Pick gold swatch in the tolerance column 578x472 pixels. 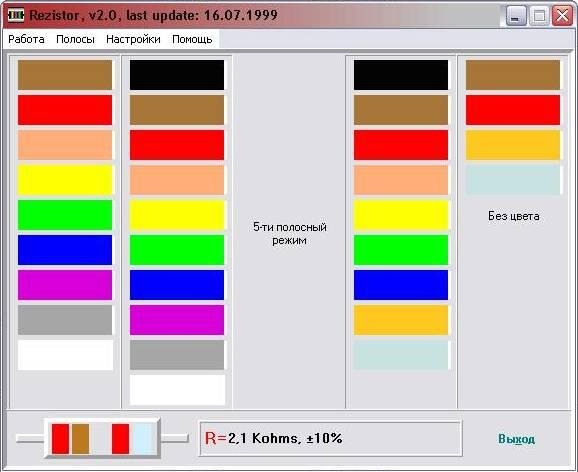pos(513,145)
